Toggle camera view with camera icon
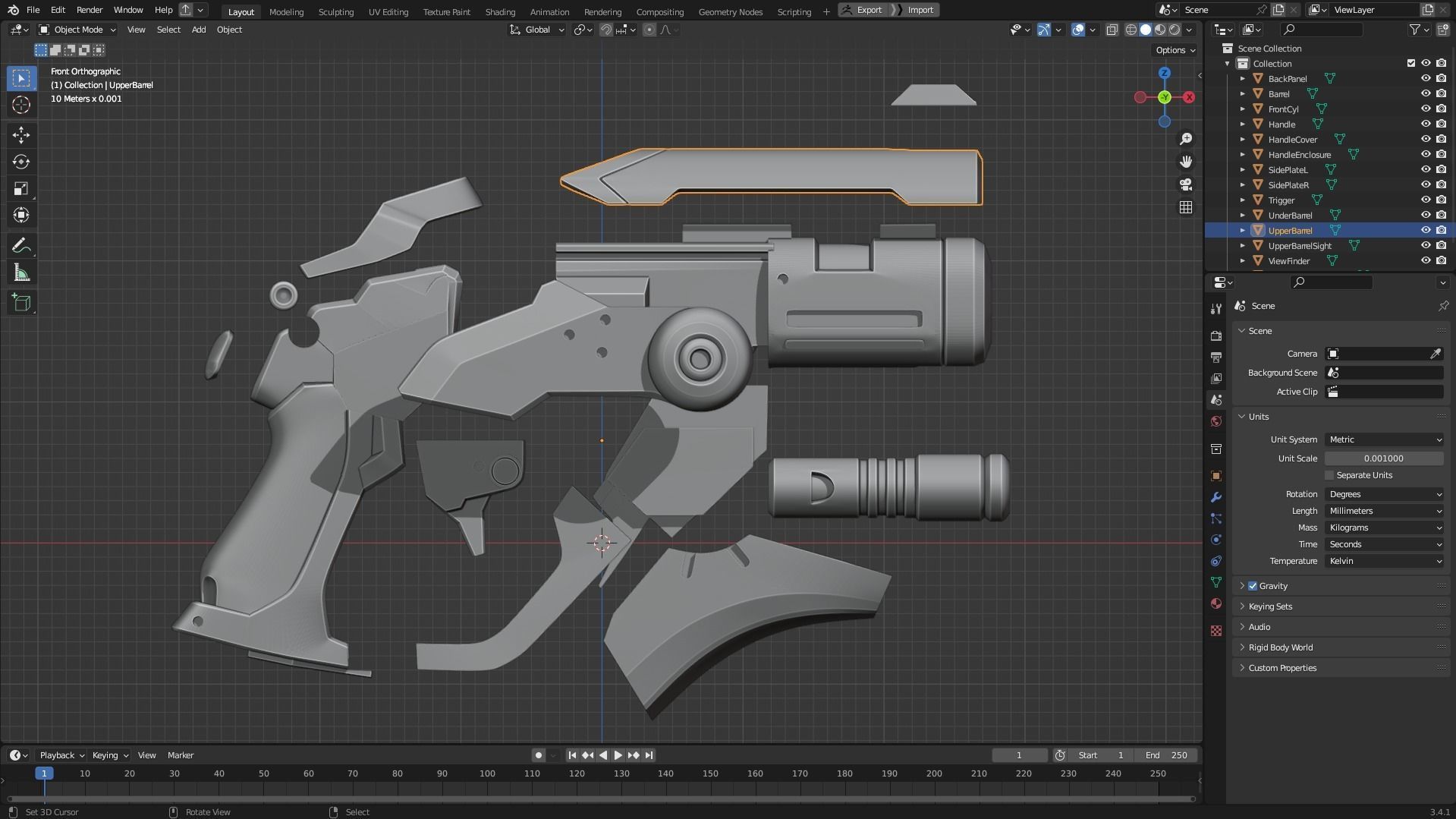This screenshot has height=819, width=1456. (1186, 184)
